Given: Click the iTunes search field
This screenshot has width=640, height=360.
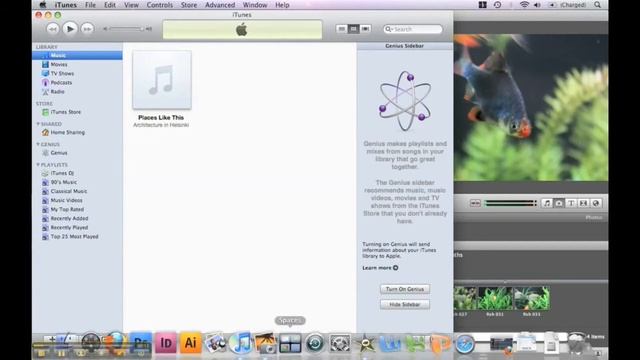Looking at the screenshot, I should (x=413, y=29).
